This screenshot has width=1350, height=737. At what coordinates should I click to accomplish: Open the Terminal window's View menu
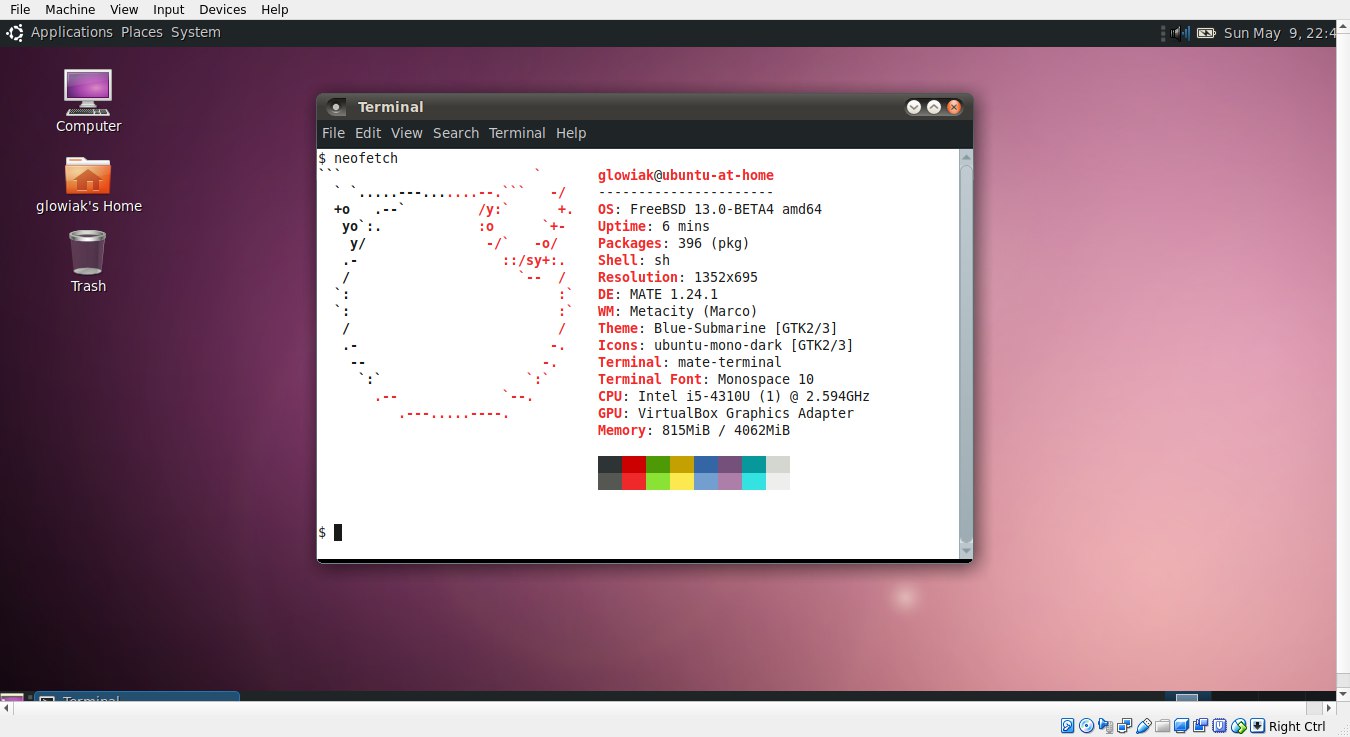(407, 133)
